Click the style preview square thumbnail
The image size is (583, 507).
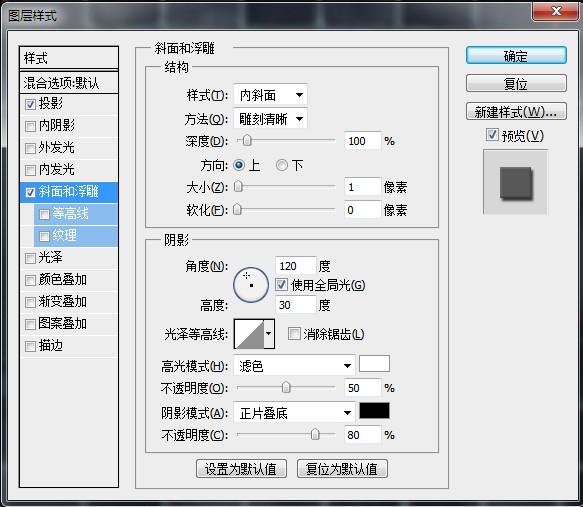pos(516,183)
